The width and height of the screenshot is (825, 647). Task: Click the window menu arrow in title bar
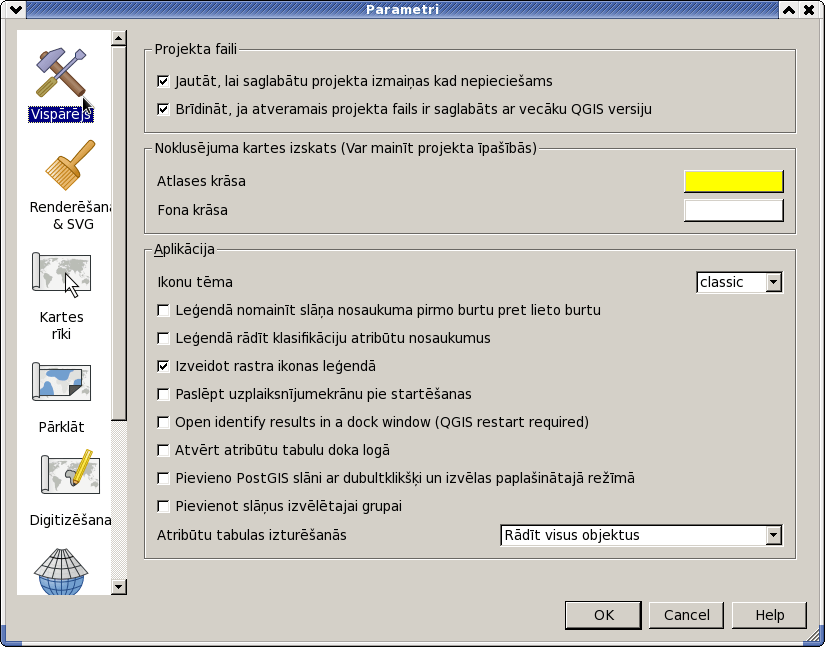coord(15,9)
